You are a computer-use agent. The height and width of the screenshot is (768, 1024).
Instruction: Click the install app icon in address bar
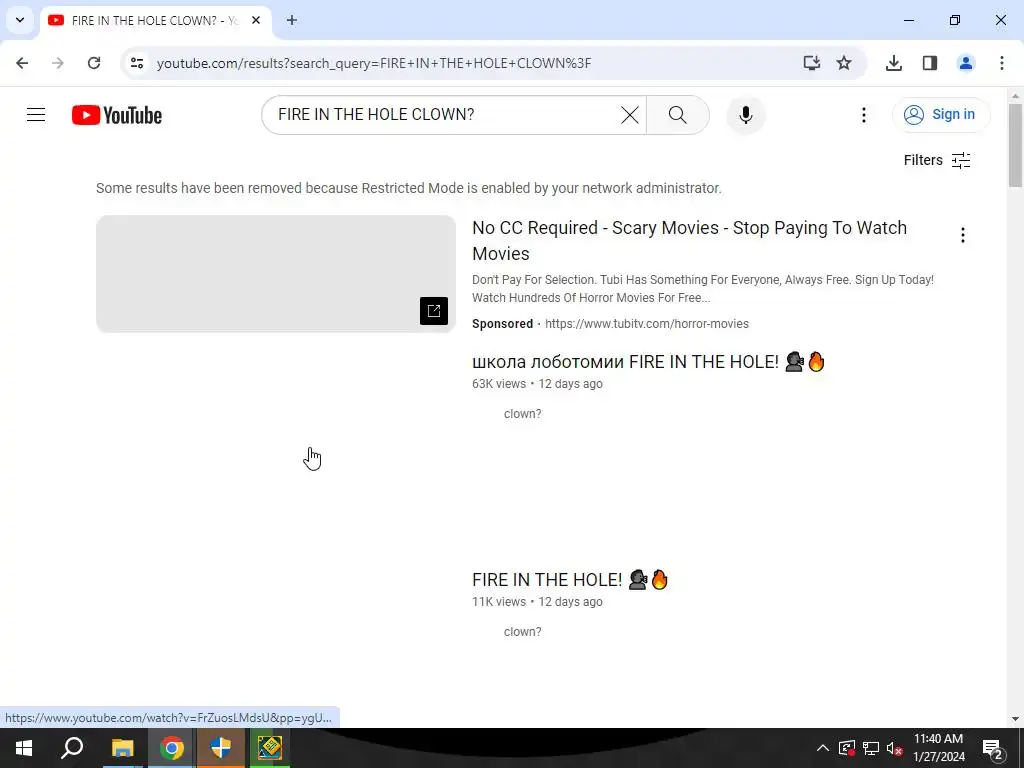[812, 63]
